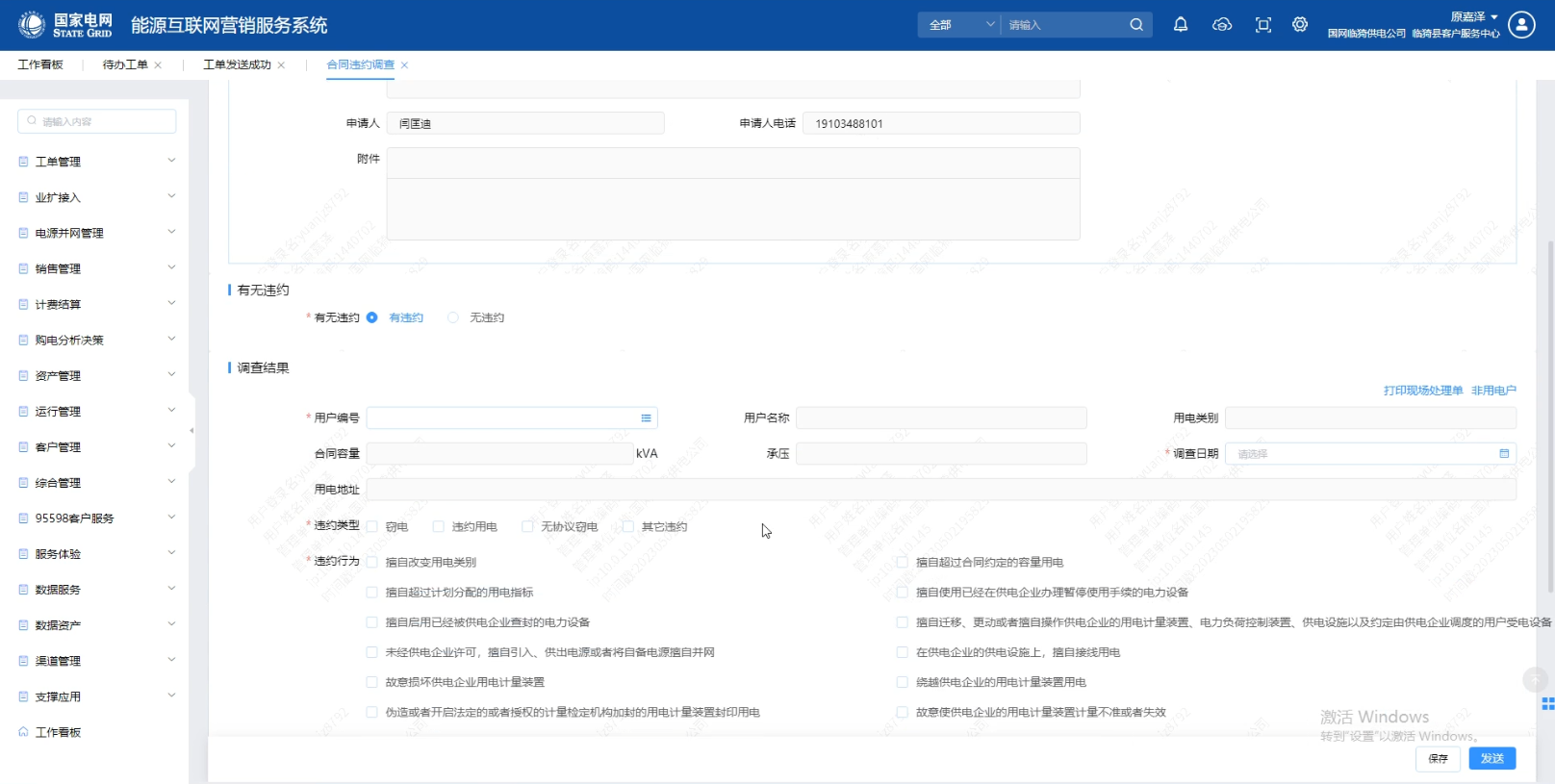
Task: Enable the 擅自改变用电类别 checkbox
Action: [372, 563]
